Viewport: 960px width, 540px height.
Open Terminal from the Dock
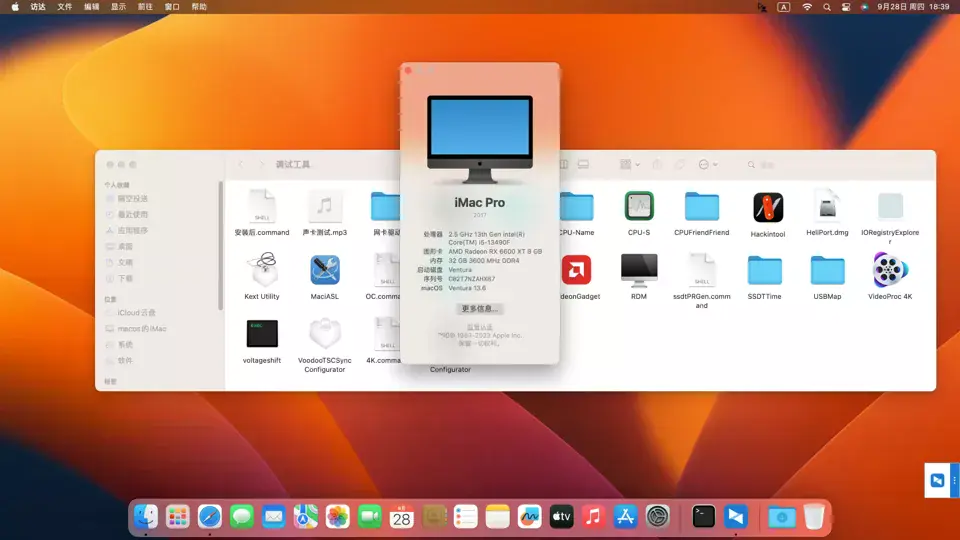click(703, 517)
